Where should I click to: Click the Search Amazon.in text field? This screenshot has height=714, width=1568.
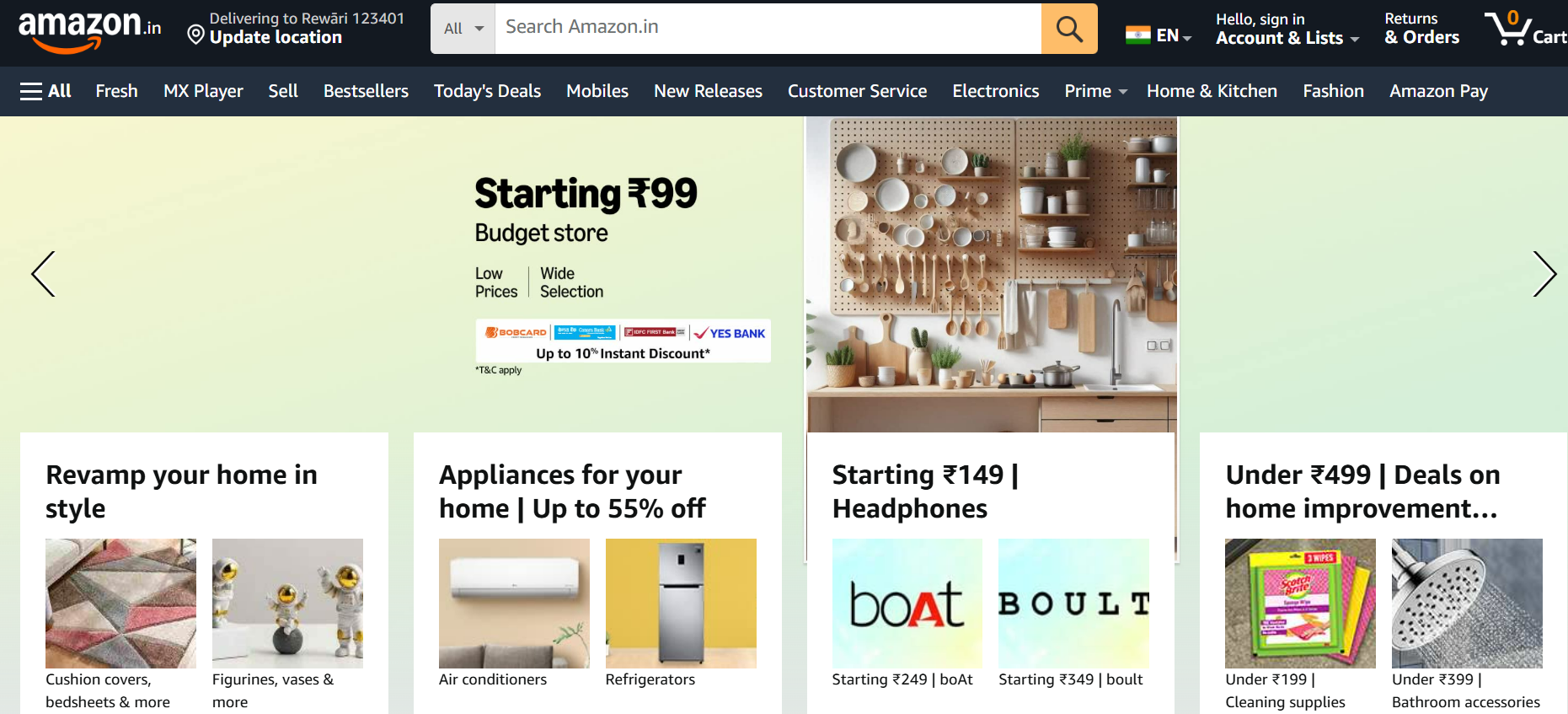[x=767, y=29]
